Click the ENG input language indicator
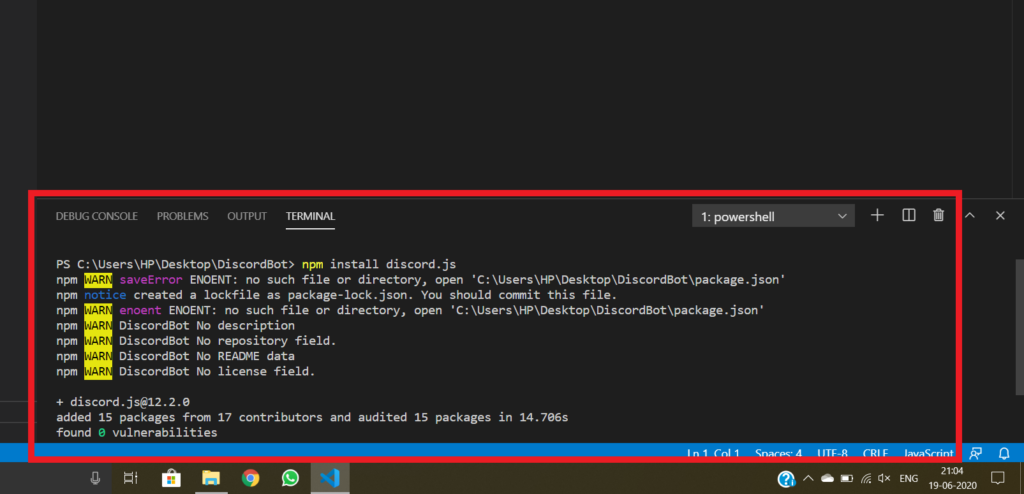This screenshot has width=1024, height=494. pos(908,478)
